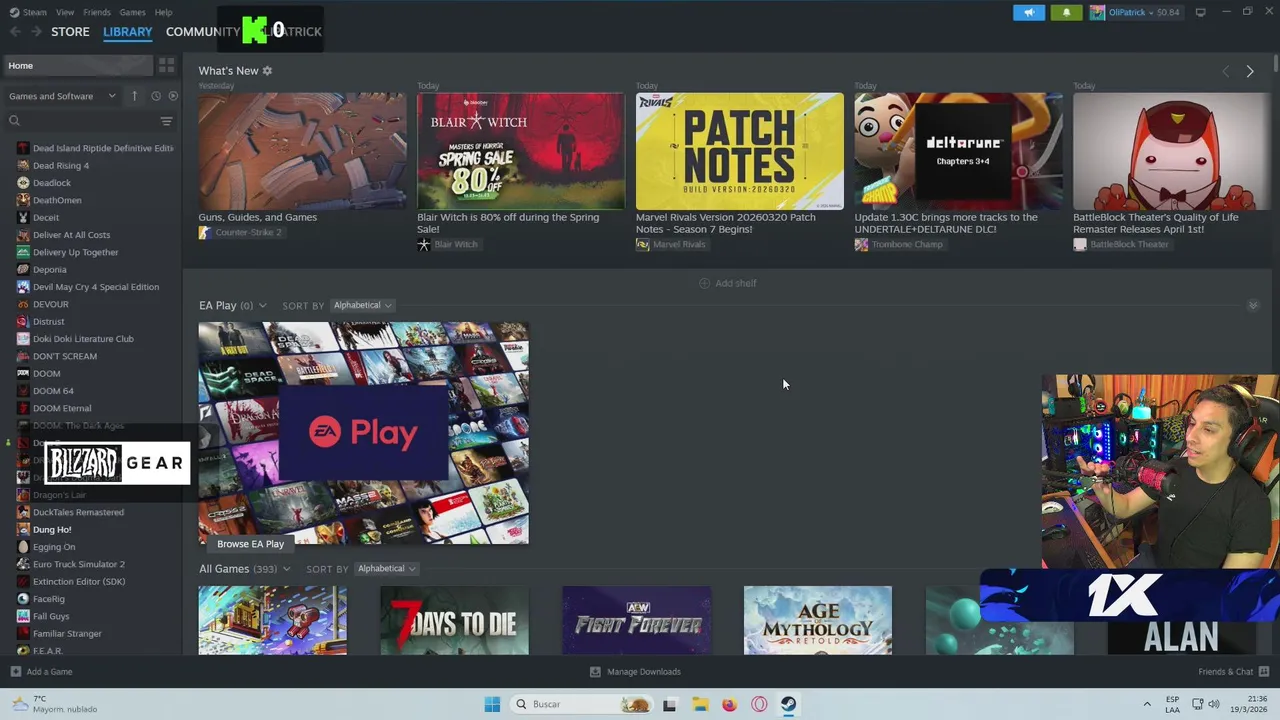Select Fall Guys in the library list
Viewport: 1280px width, 720px height.
[51, 617]
